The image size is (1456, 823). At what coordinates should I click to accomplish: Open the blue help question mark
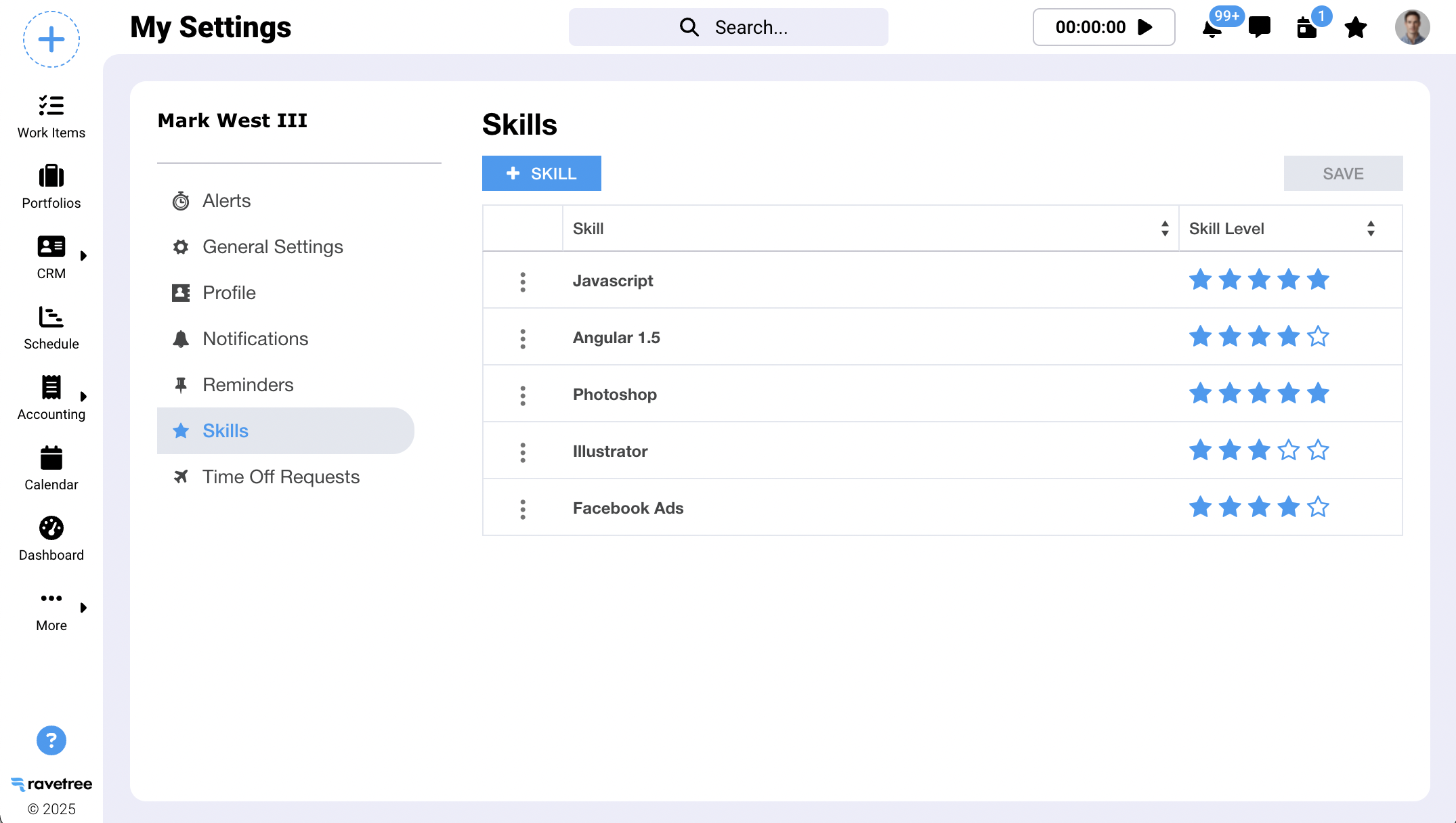51,740
